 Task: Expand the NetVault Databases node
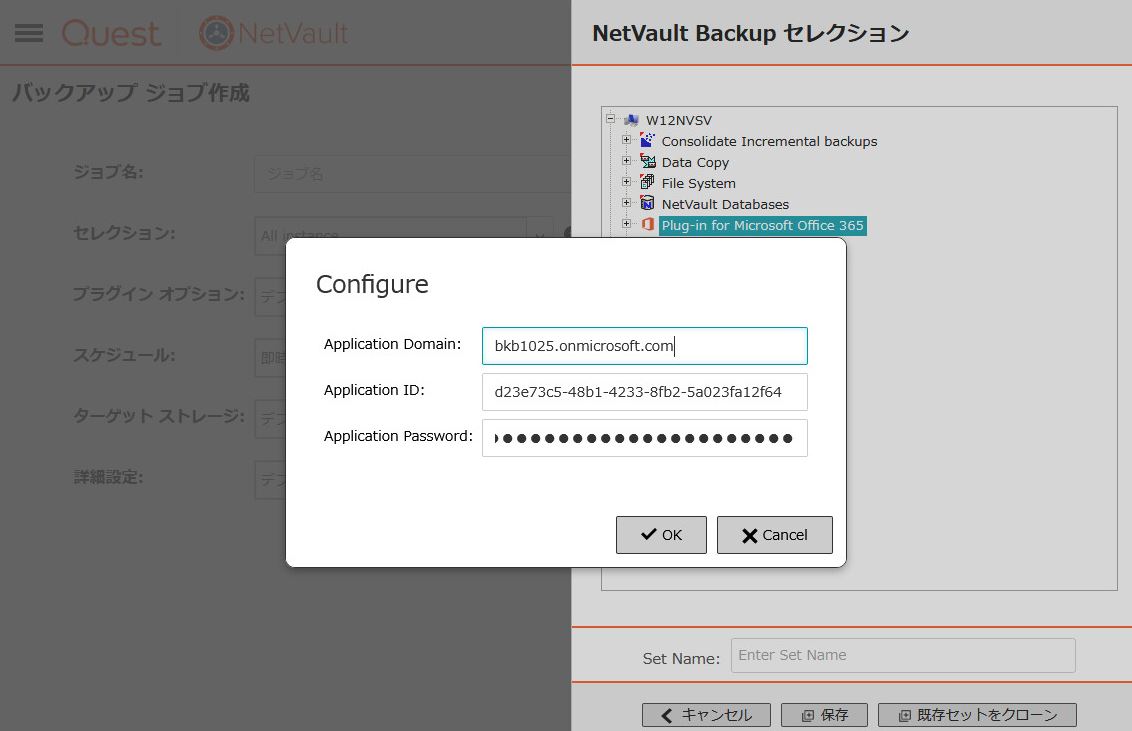tap(627, 203)
